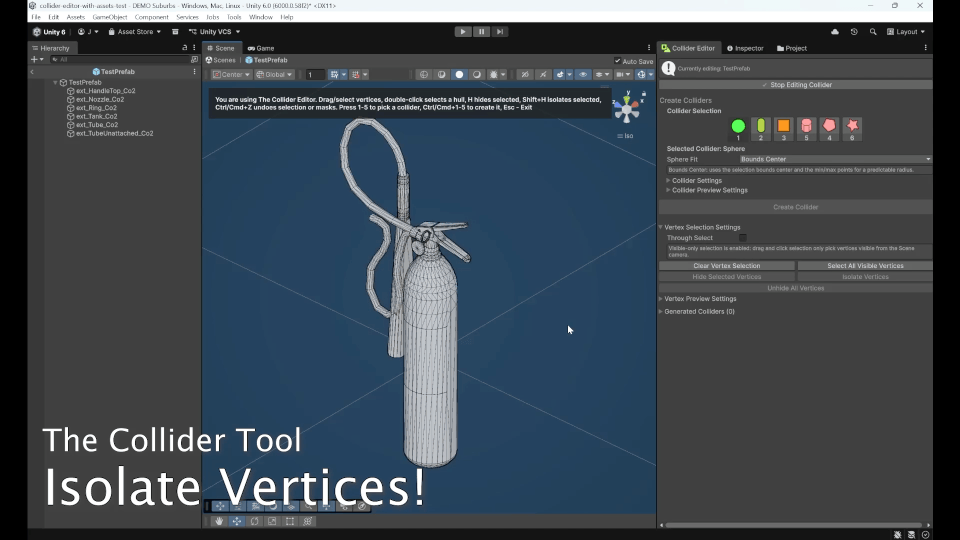
Task: Open the Unity VCS dropdown
Action: pos(214,32)
